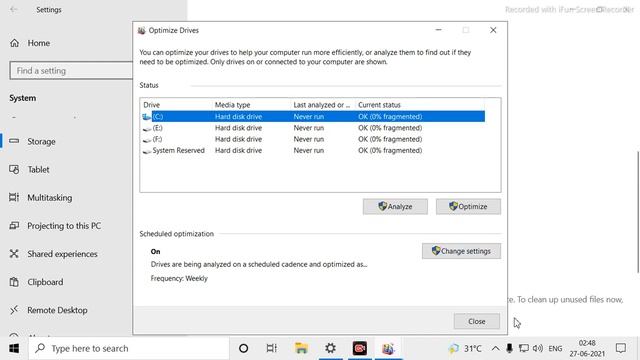Open Task View on the taskbar
The width and height of the screenshot is (640, 360).
coord(272,349)
